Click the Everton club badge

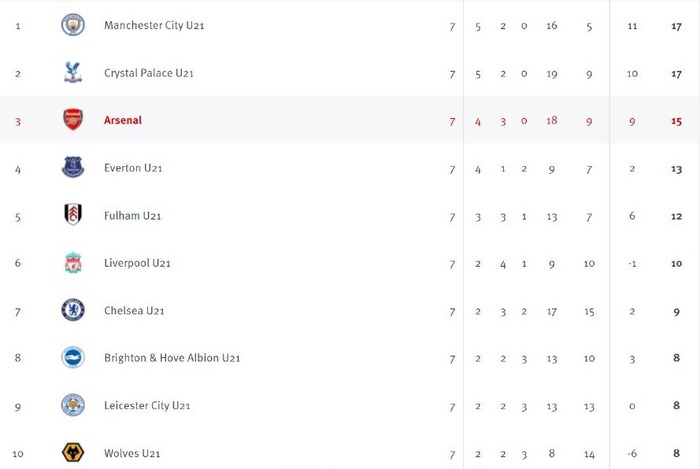73,167
